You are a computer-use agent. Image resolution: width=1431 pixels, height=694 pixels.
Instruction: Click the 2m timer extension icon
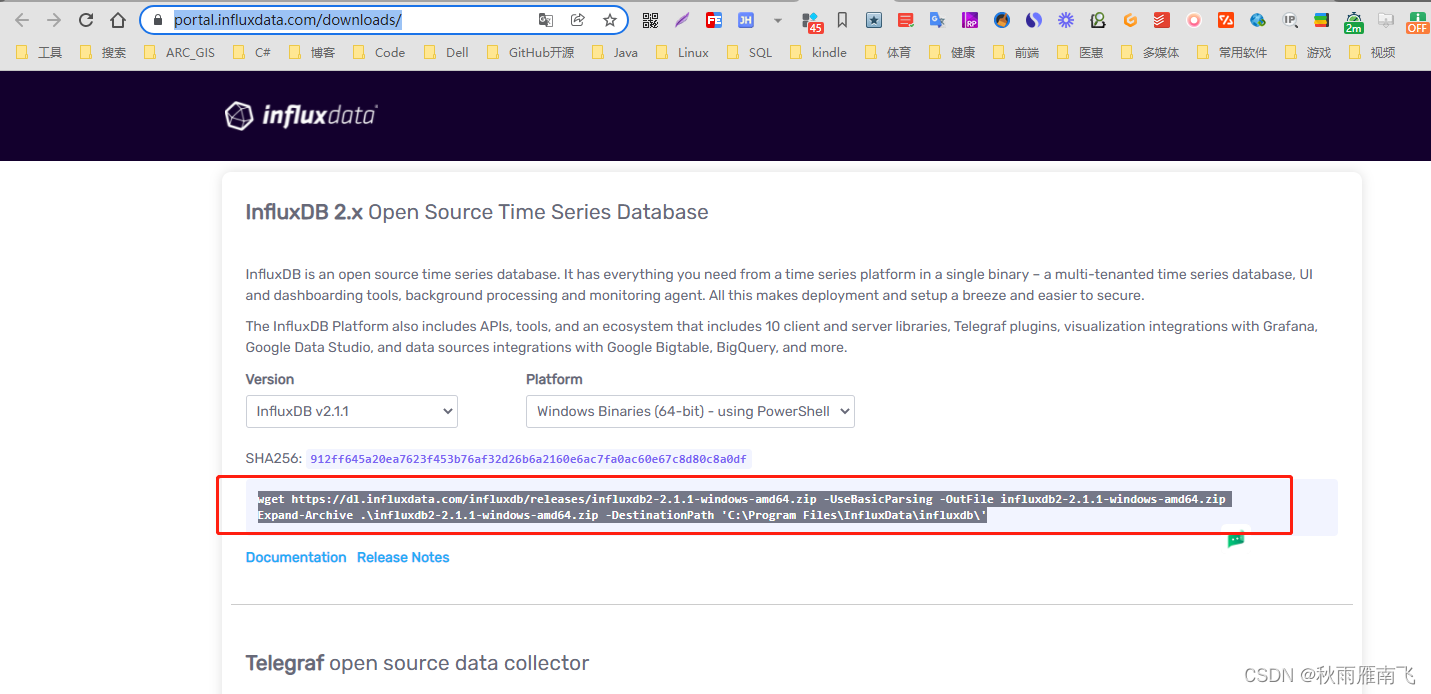(x=1353, y=20)
